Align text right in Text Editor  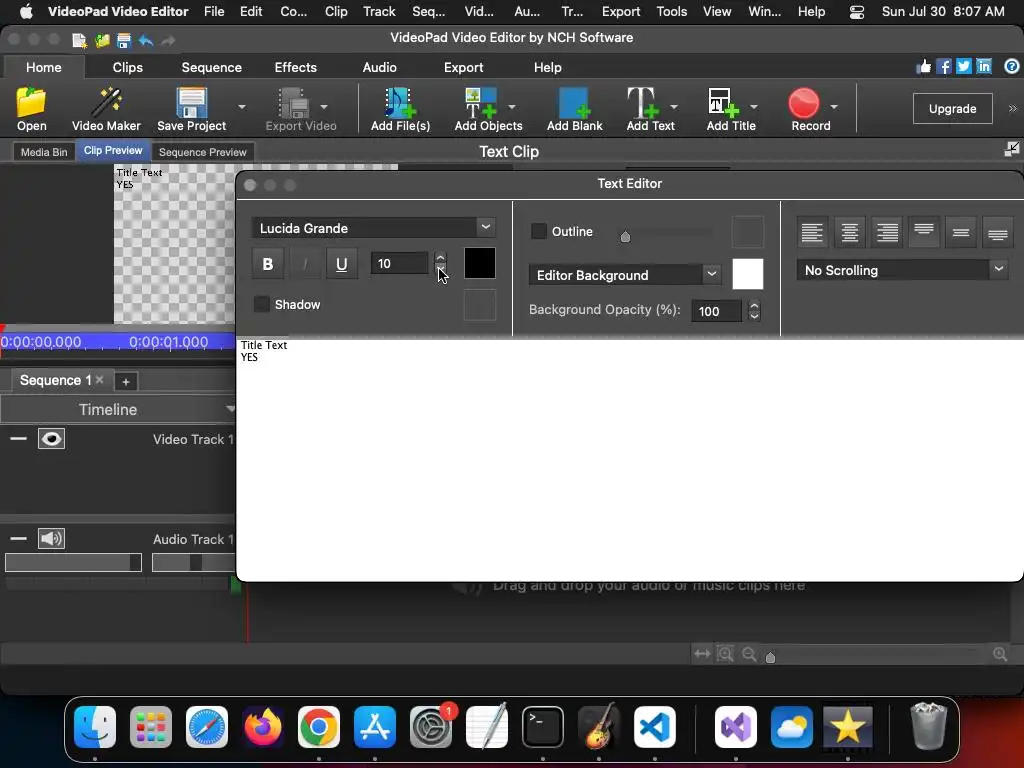click(887, 232)
